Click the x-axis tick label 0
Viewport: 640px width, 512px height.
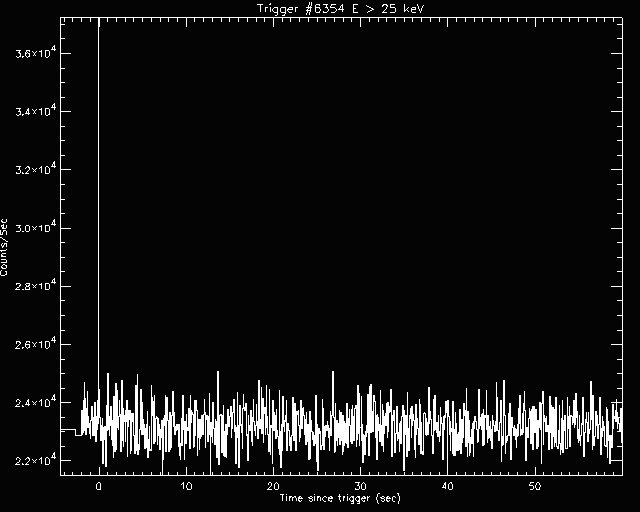[99, 486]
